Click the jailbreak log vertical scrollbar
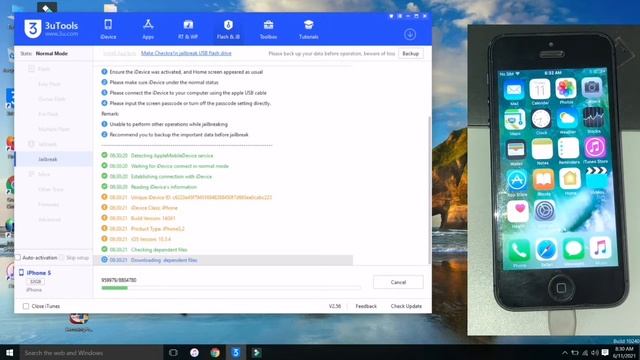The width and height of the screenshot is (640, 360). (429, 190)
